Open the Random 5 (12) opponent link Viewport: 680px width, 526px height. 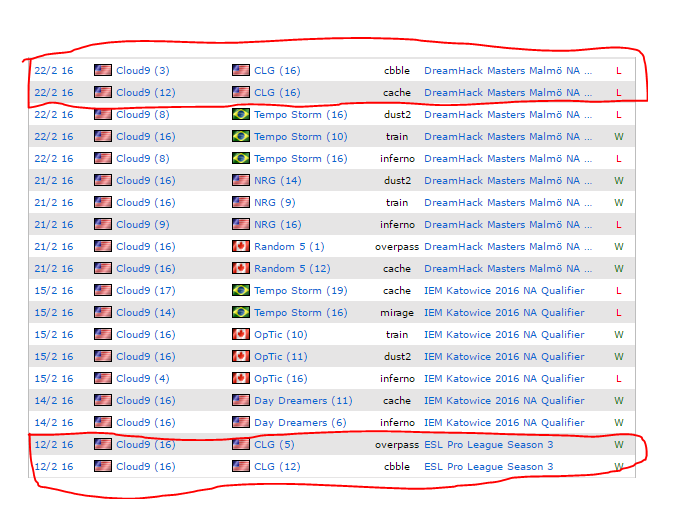pyautogui.click(x=292, y=269)
